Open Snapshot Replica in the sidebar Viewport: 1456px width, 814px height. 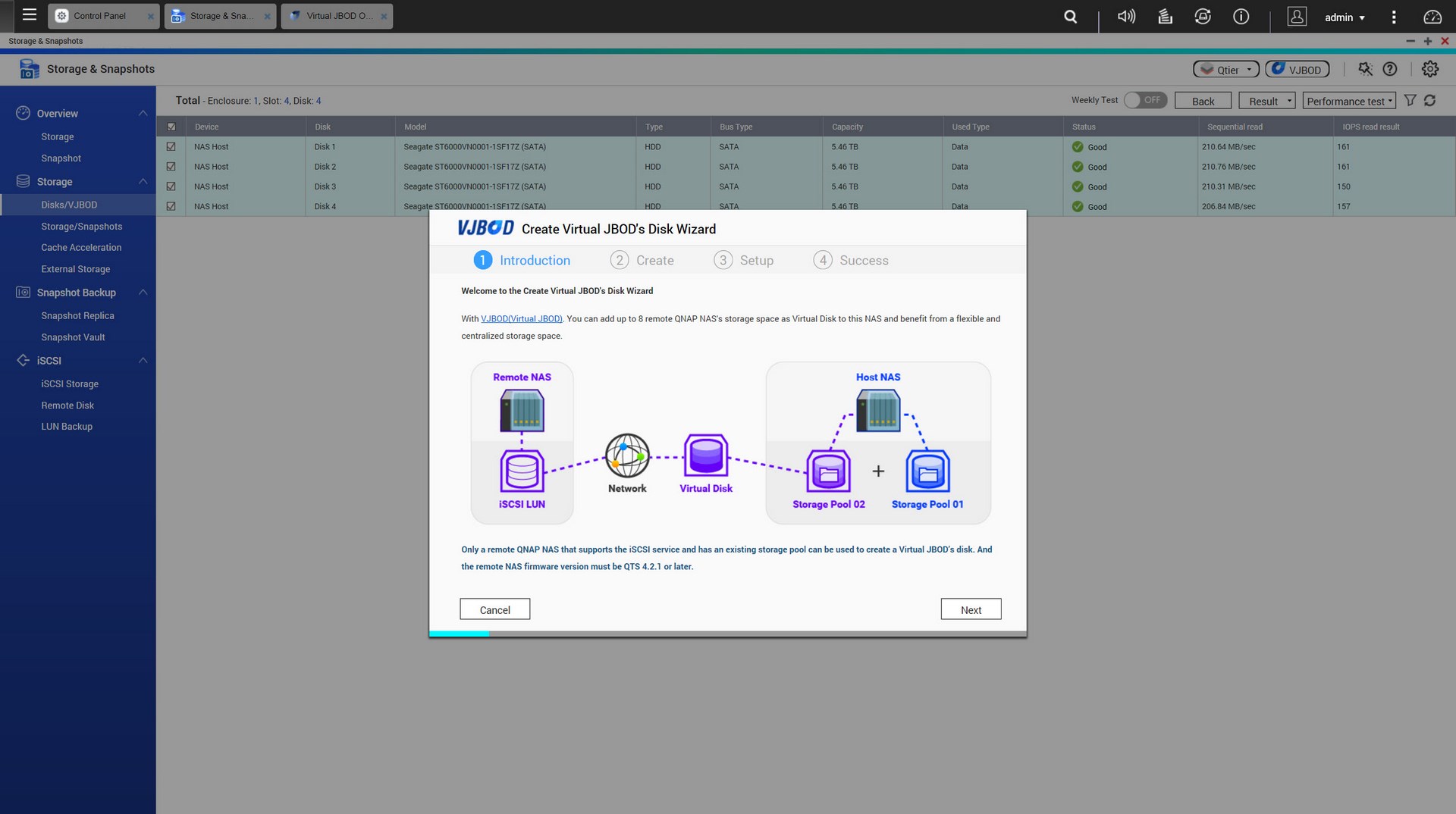[x=77, y=315]
